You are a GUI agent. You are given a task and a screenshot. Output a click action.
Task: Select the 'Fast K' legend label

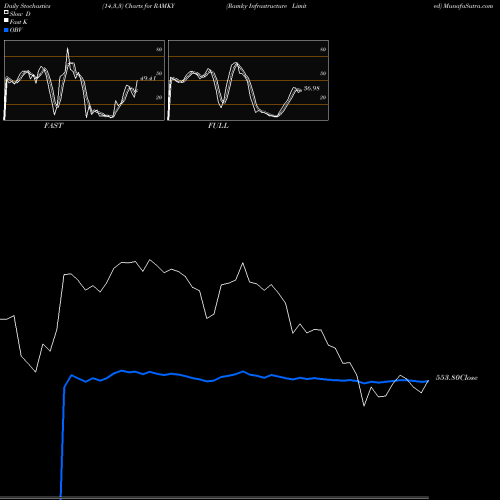coord(19,22)
